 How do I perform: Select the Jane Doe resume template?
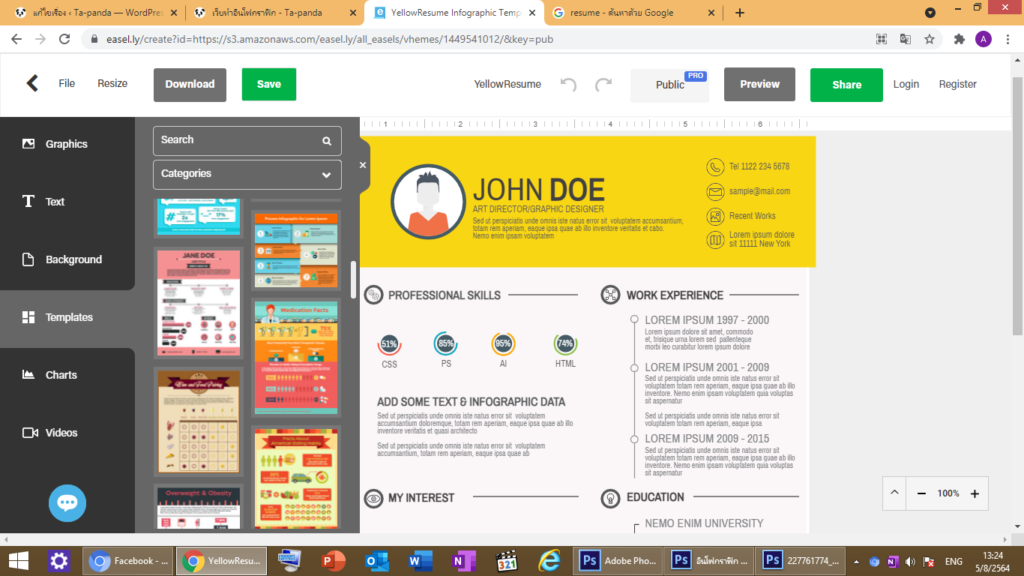(198, 303)
